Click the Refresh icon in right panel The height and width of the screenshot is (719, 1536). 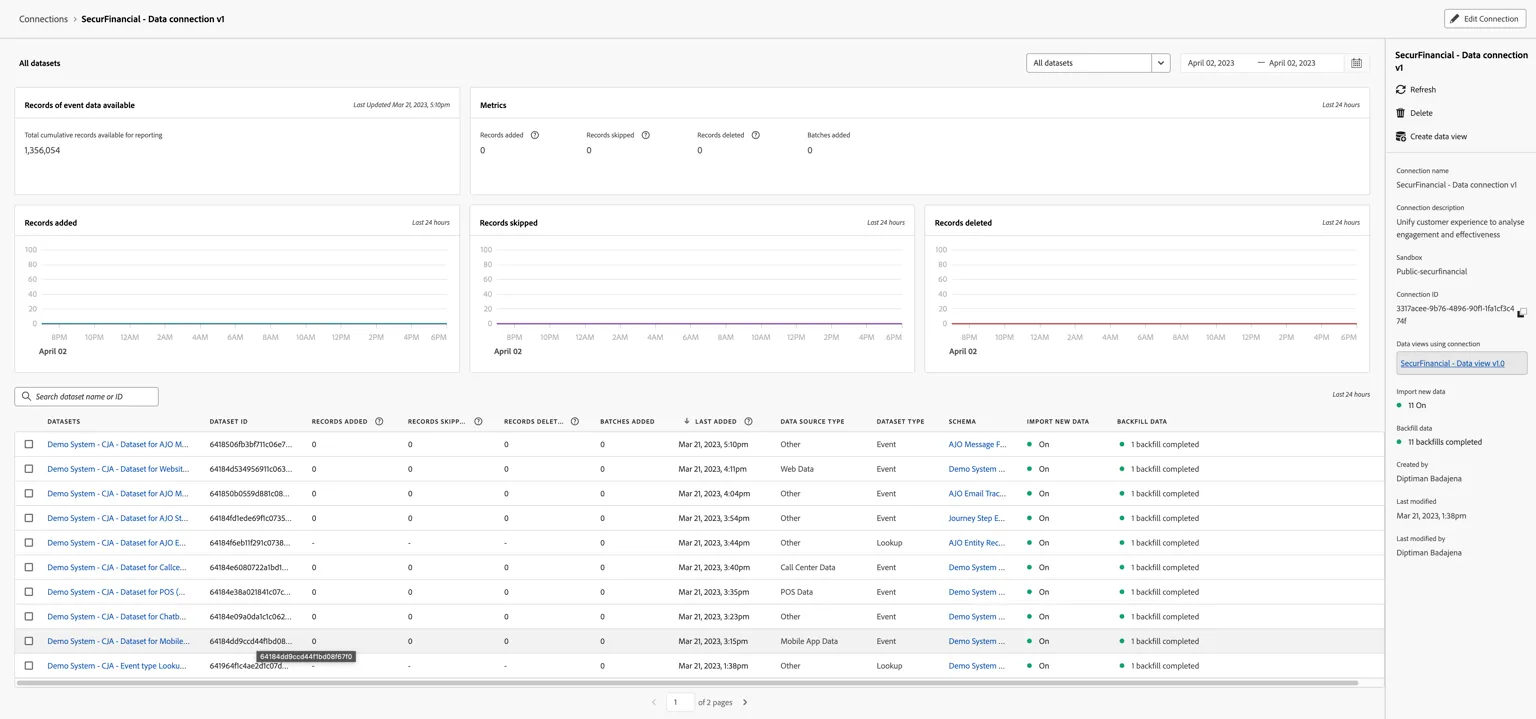click(1400, 90)
